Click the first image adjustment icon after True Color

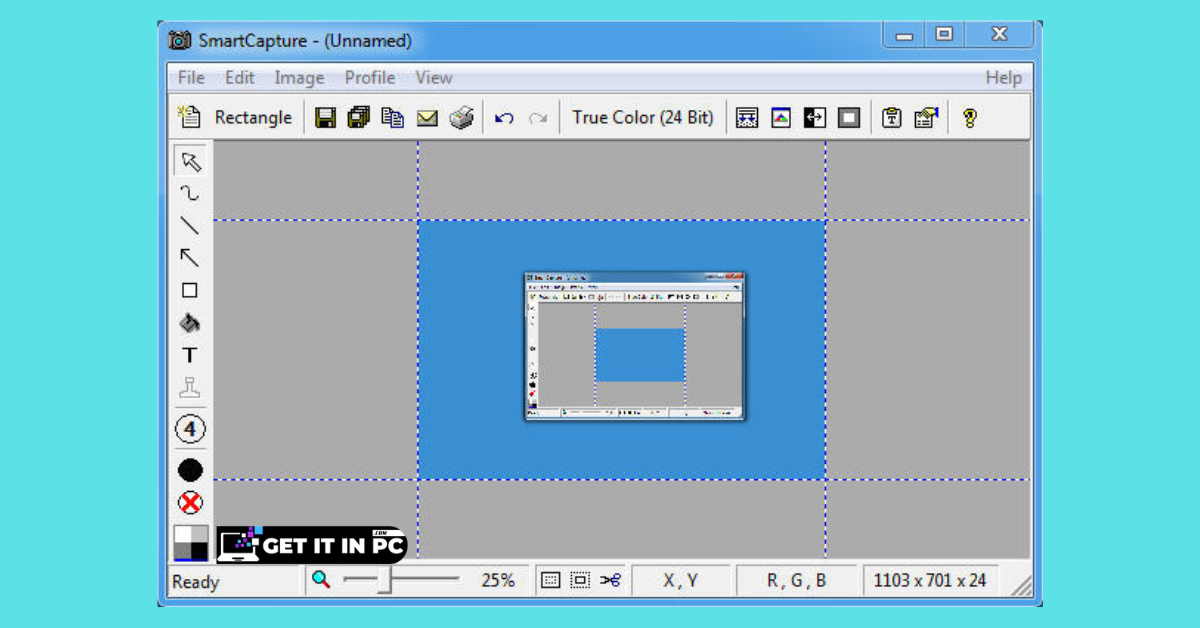[747, 118]
